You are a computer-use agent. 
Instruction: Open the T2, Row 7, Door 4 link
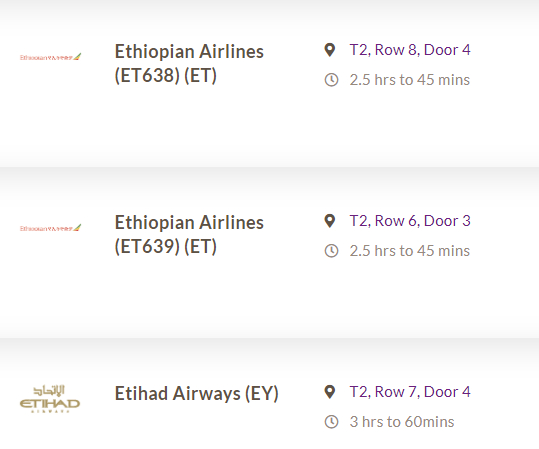click(x=410, y=392)
